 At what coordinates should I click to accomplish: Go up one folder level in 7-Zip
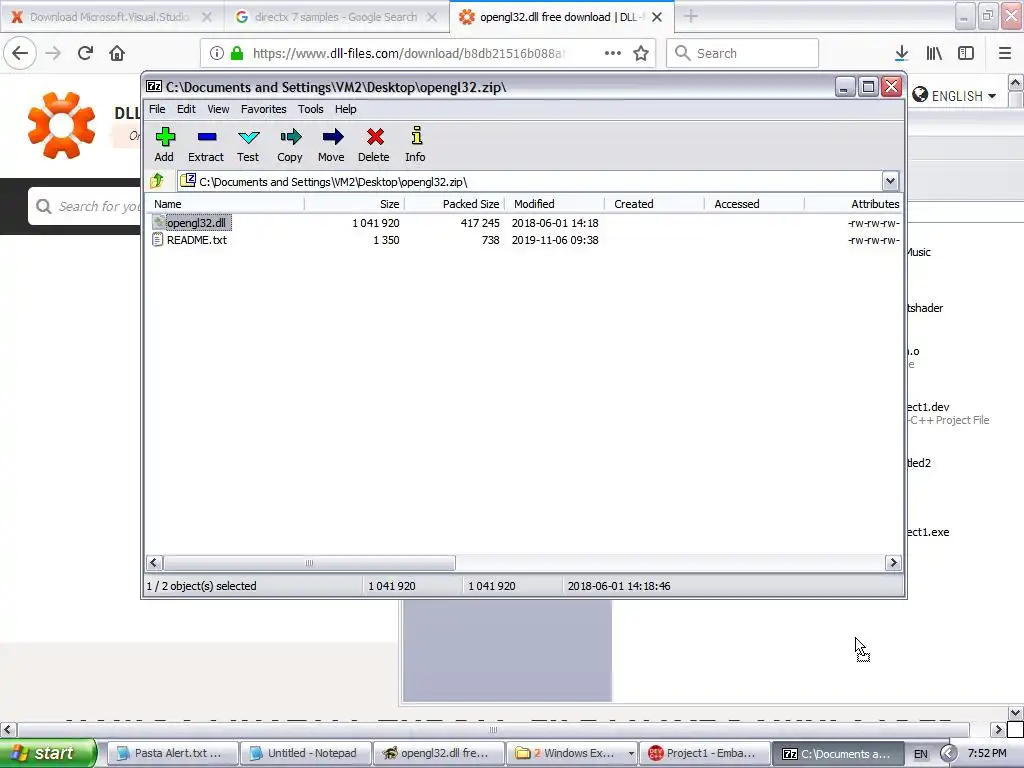coord(157,181)
